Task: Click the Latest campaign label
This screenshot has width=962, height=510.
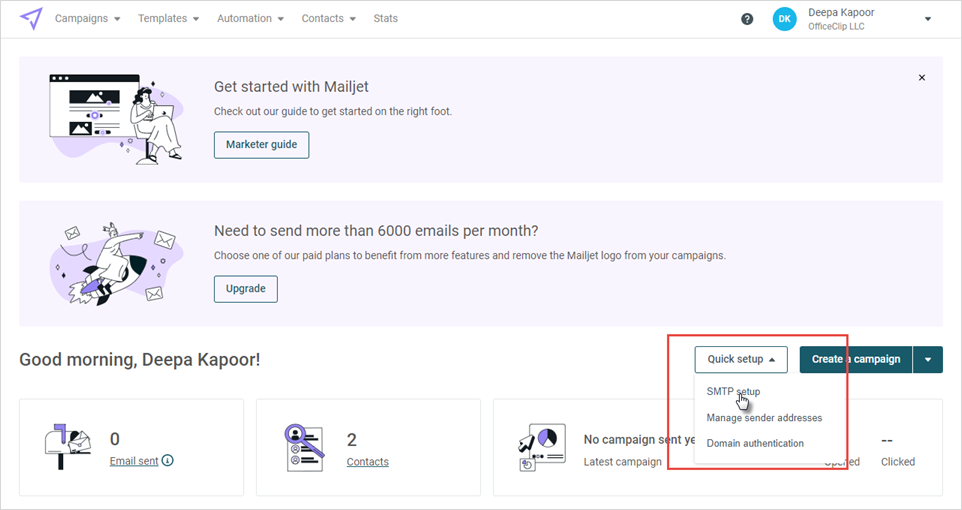Action: (623, 462)
